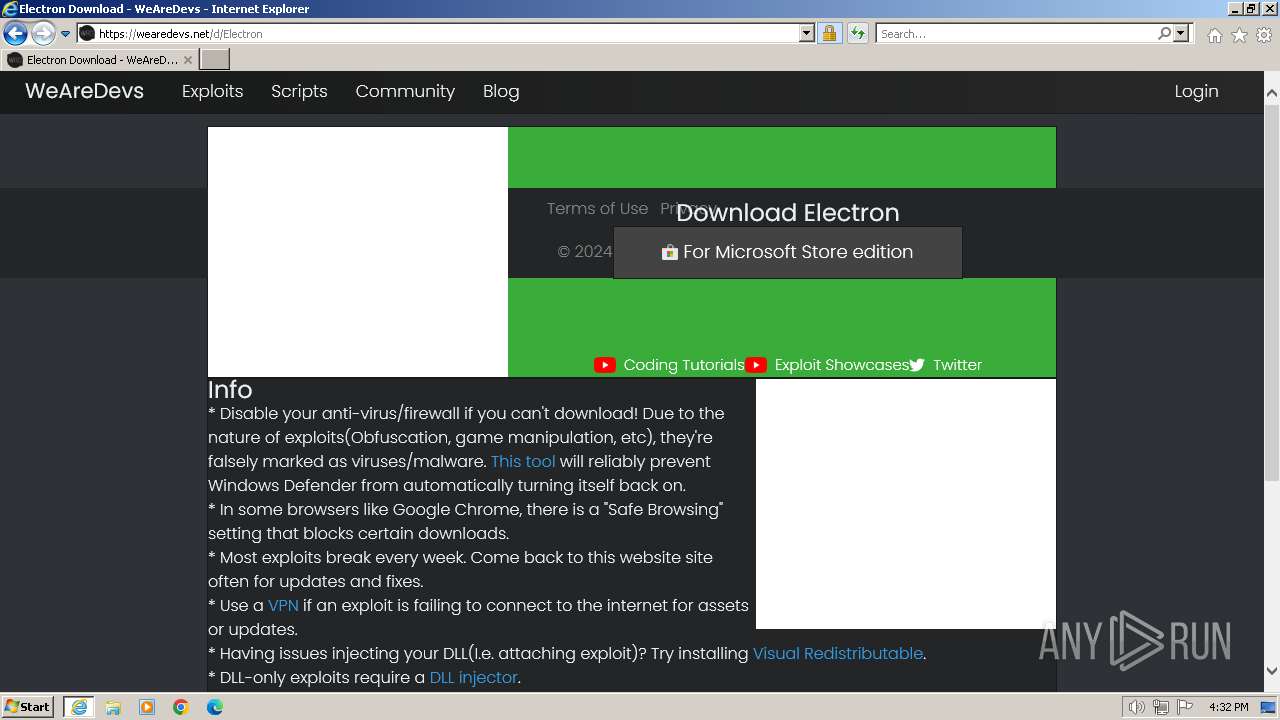The width and height of the screenshot is (1280, 720).
Task: Click the Info heading
Action: click(x=230, y=390)
